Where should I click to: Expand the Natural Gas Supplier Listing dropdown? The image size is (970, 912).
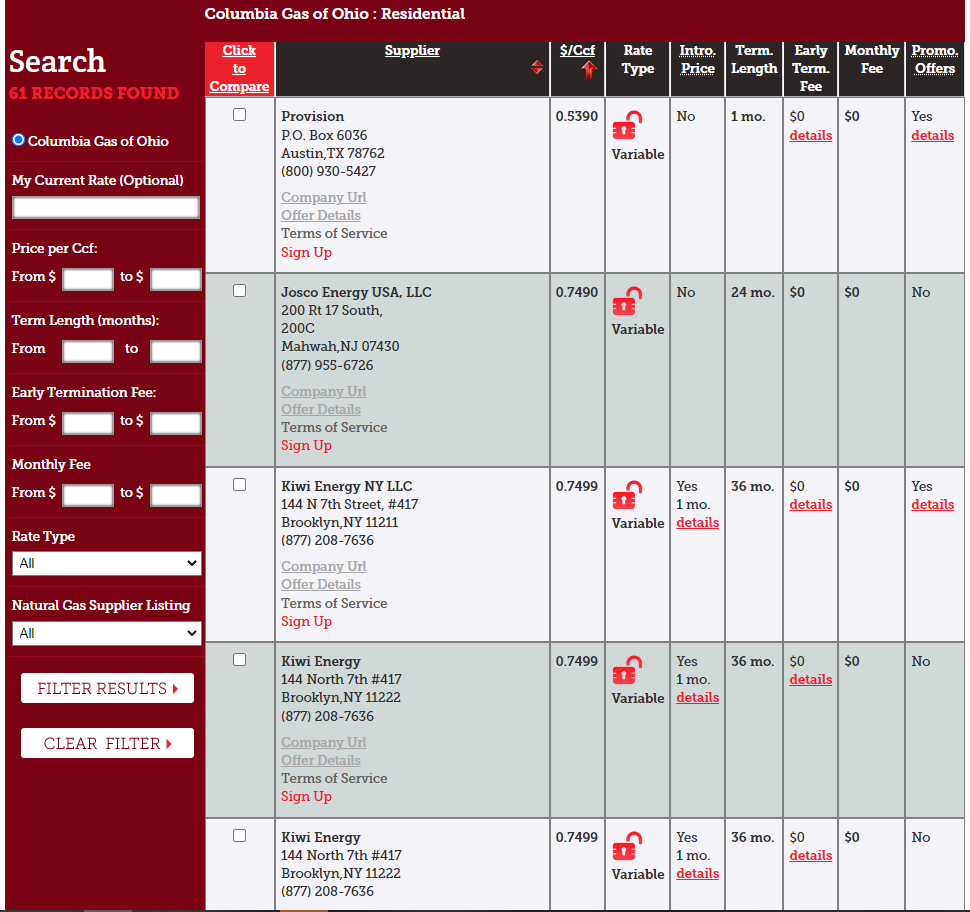(107, 633)
